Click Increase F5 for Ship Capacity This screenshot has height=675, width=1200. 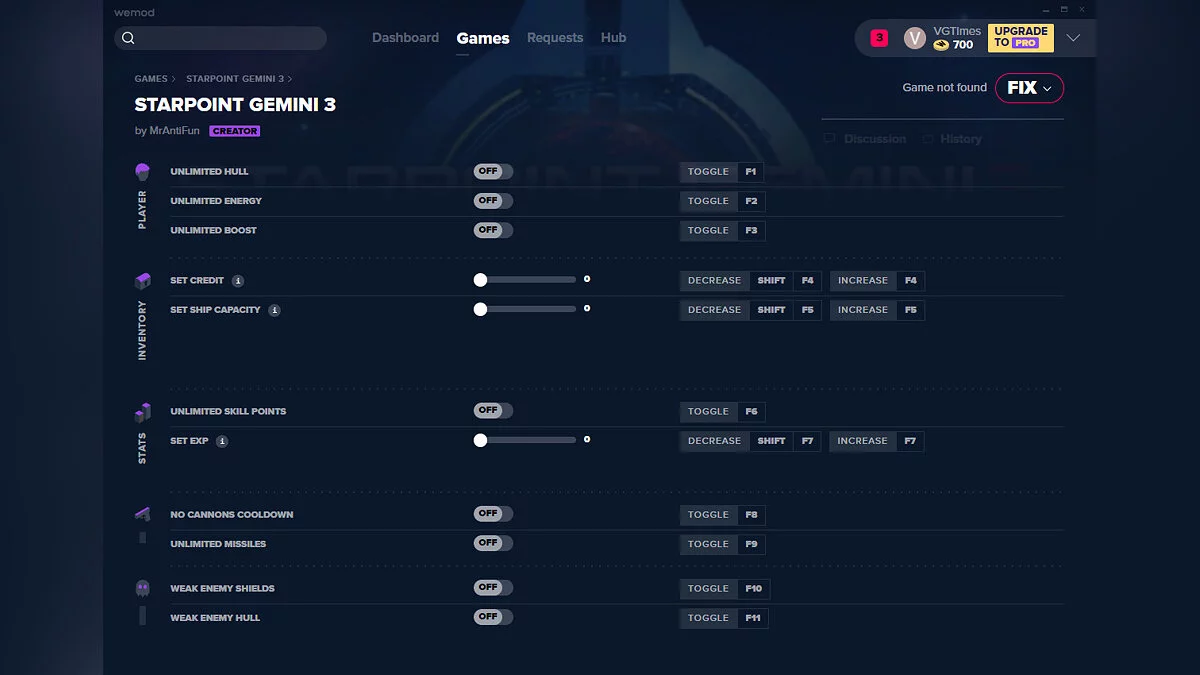(x=877, y=310)
